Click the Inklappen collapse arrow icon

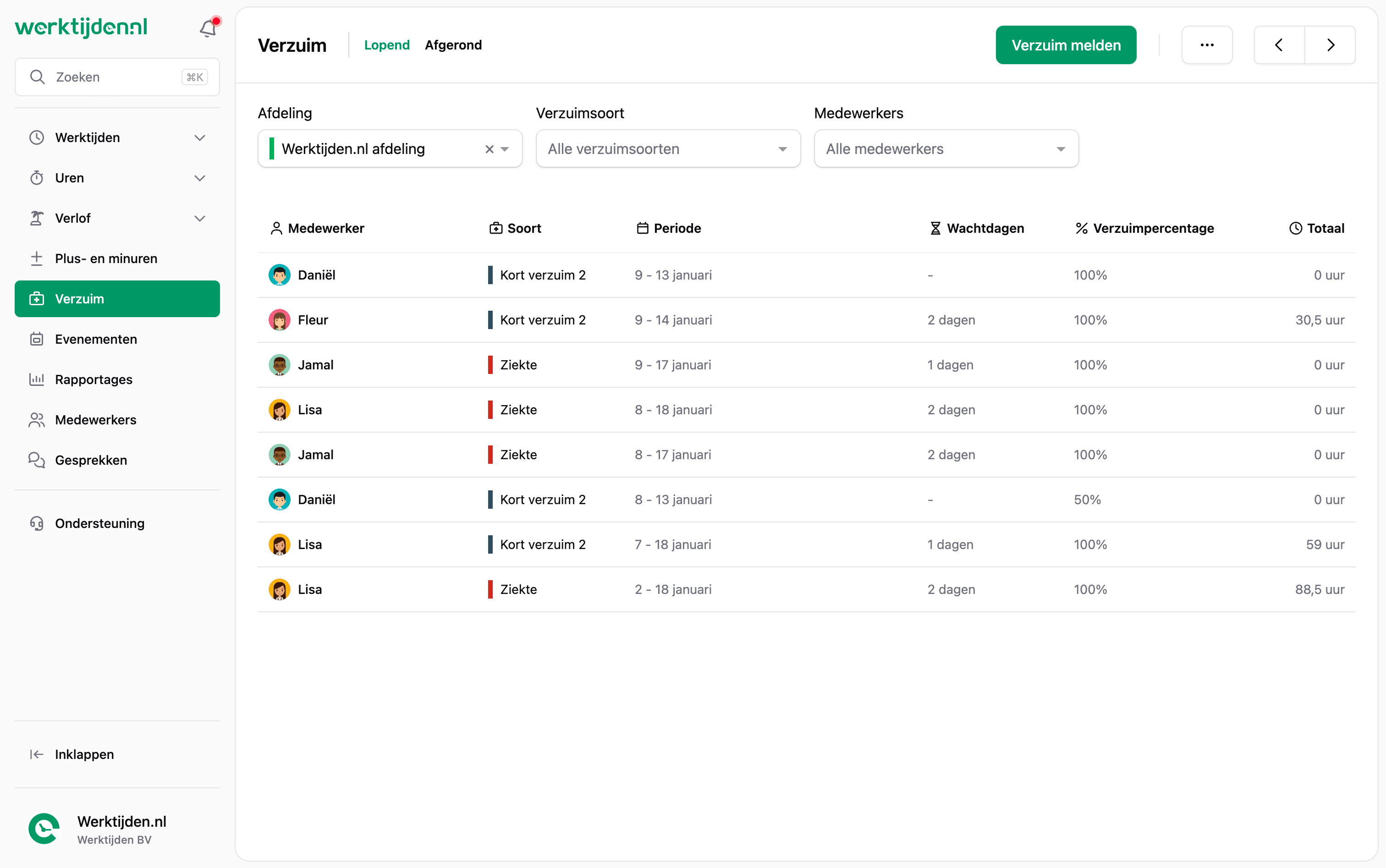pyautogui.click(x=37, y=754)
